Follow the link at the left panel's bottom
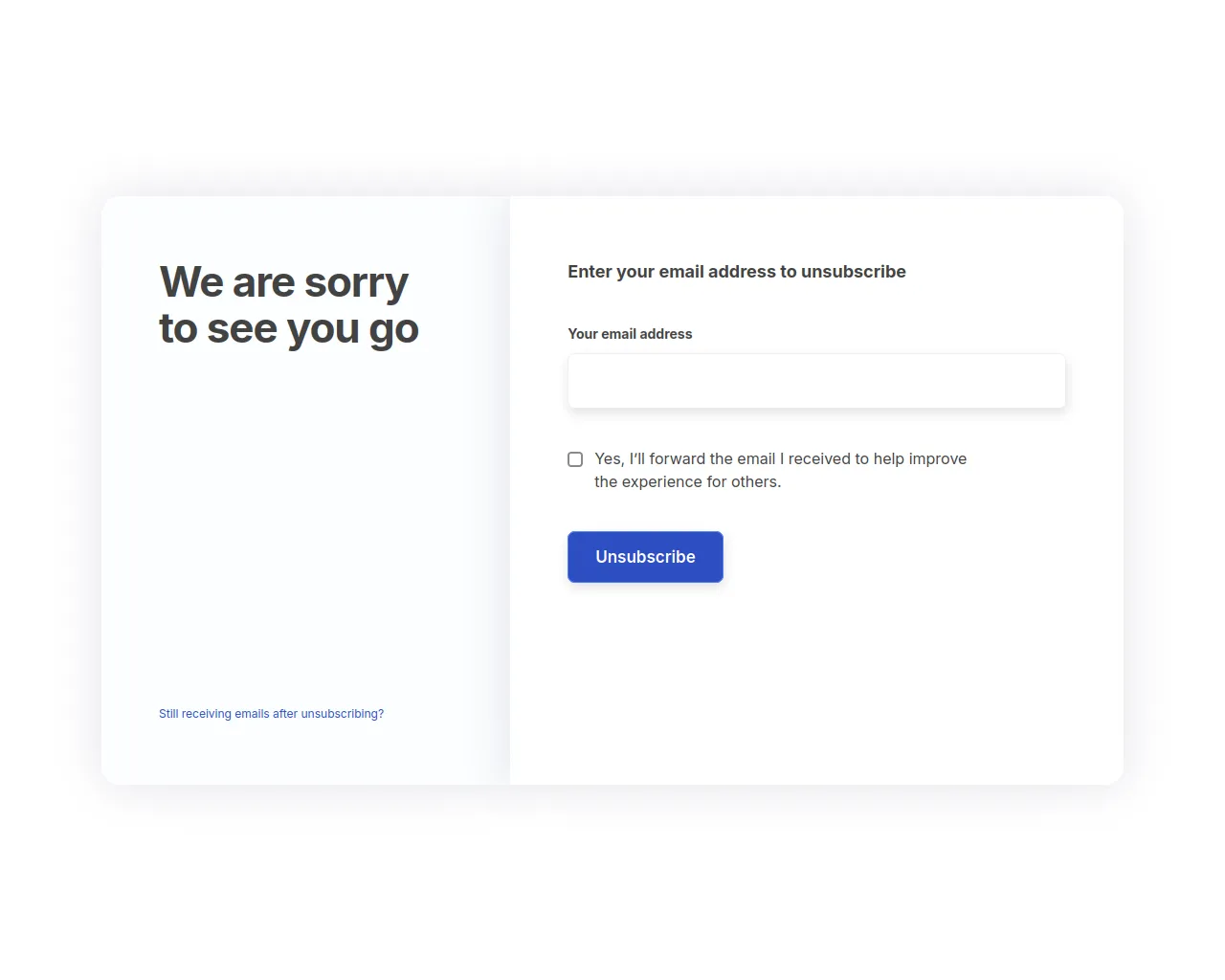Image resolution: width=1225 pixels, height=980 pixels. pyautogui.click(x=271, y=714)
